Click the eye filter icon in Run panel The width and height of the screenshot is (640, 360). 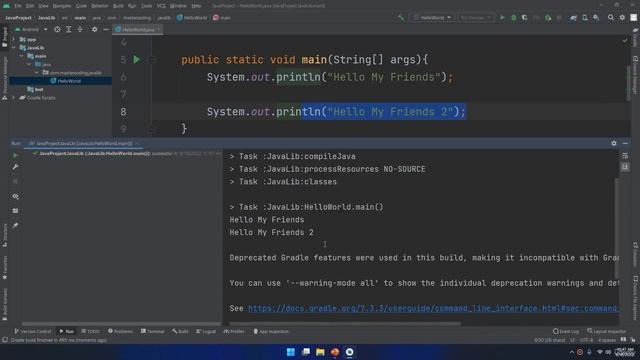16,196
